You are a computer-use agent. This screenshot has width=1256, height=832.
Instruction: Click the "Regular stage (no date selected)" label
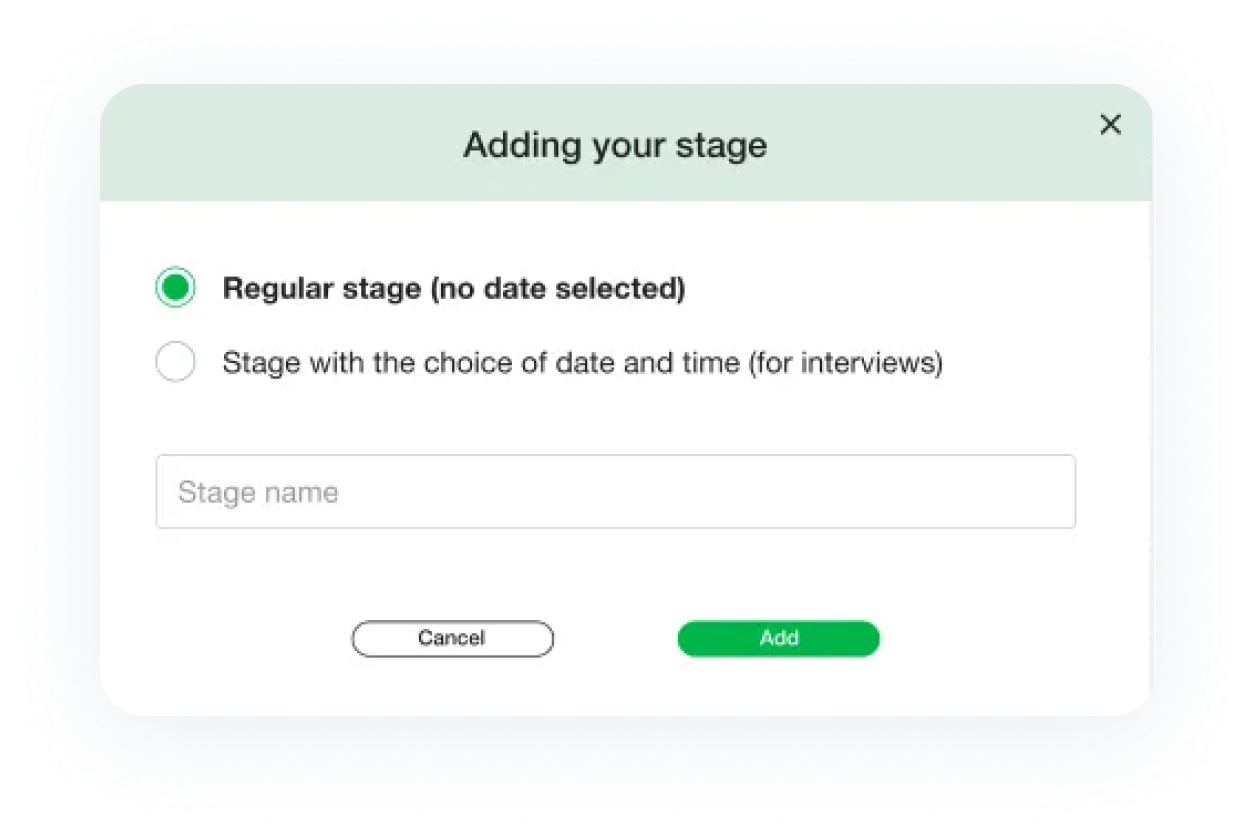(453, 289)
